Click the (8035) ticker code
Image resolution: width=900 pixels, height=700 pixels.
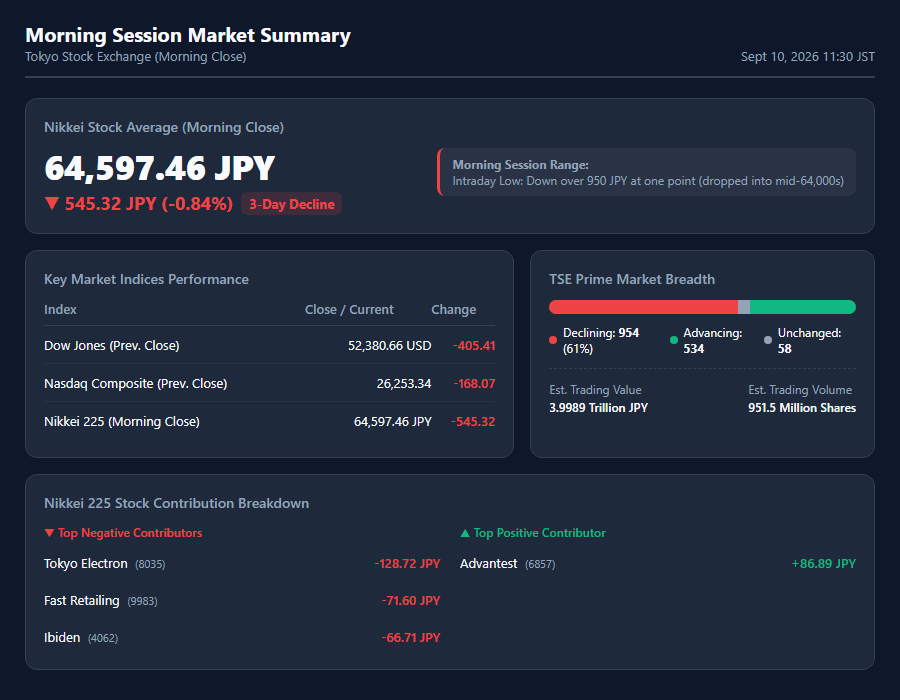pos(150,565)
